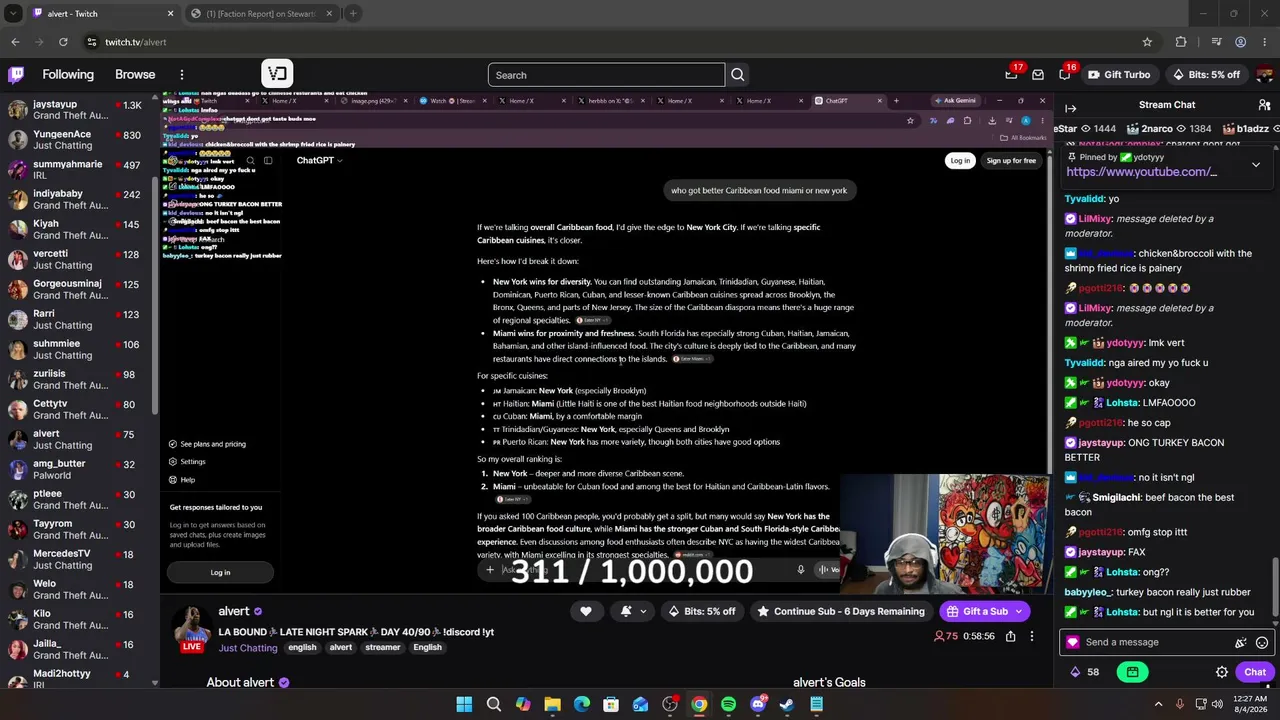Viewport: 1280px width, 720px height.
Task: Open Spotify from the taskbar
Action: pos(728,705)
